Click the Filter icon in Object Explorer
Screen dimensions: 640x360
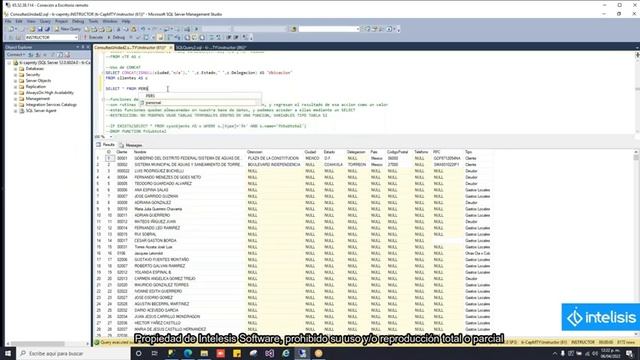53,55
